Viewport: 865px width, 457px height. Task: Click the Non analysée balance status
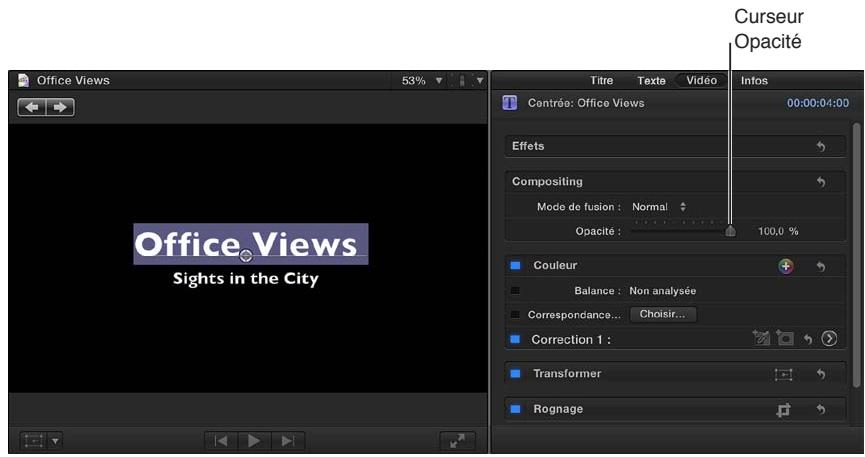click(663, 291)
